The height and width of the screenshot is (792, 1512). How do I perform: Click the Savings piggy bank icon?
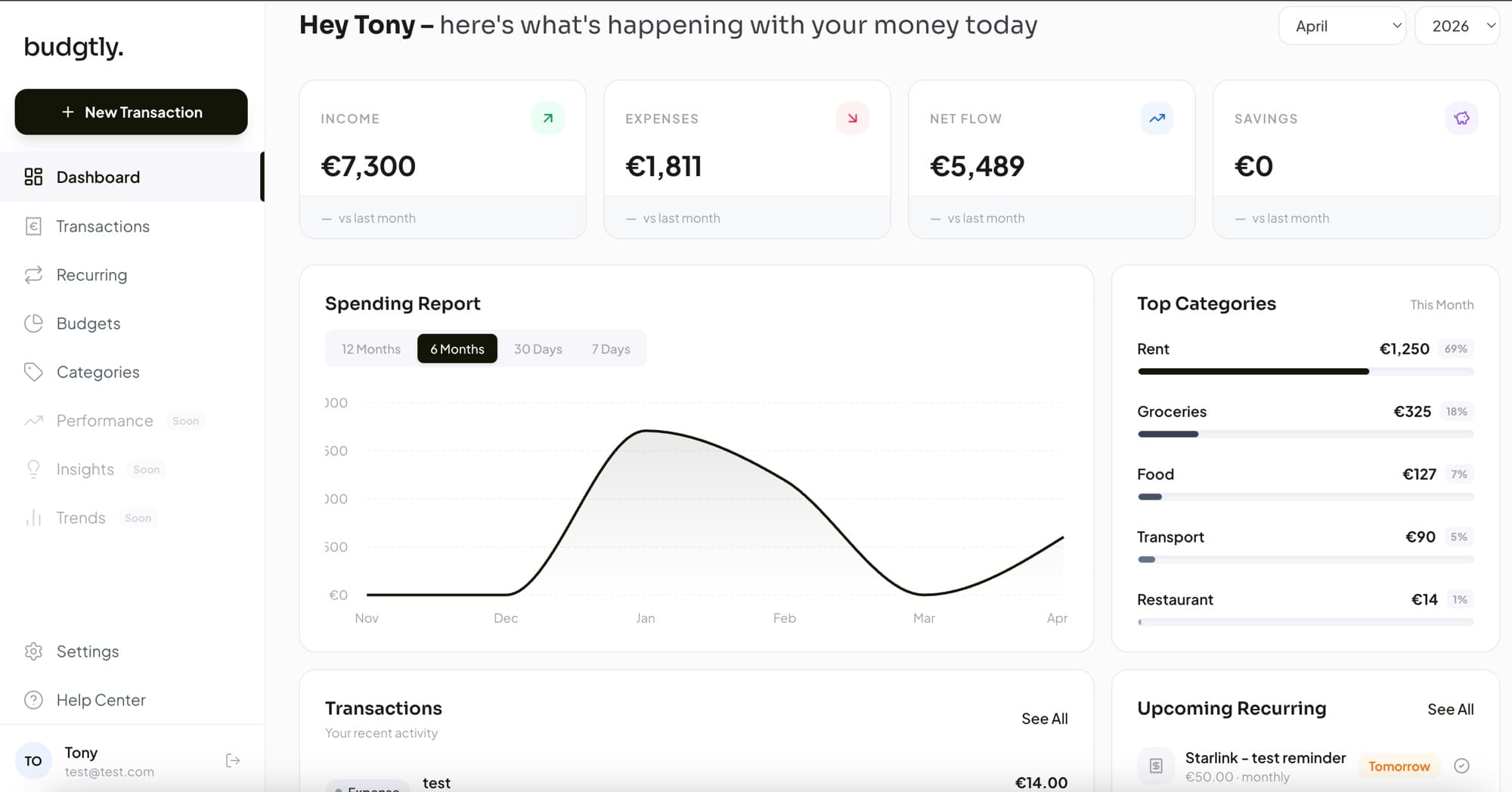pyautogui.click(x=1461, y=118)
